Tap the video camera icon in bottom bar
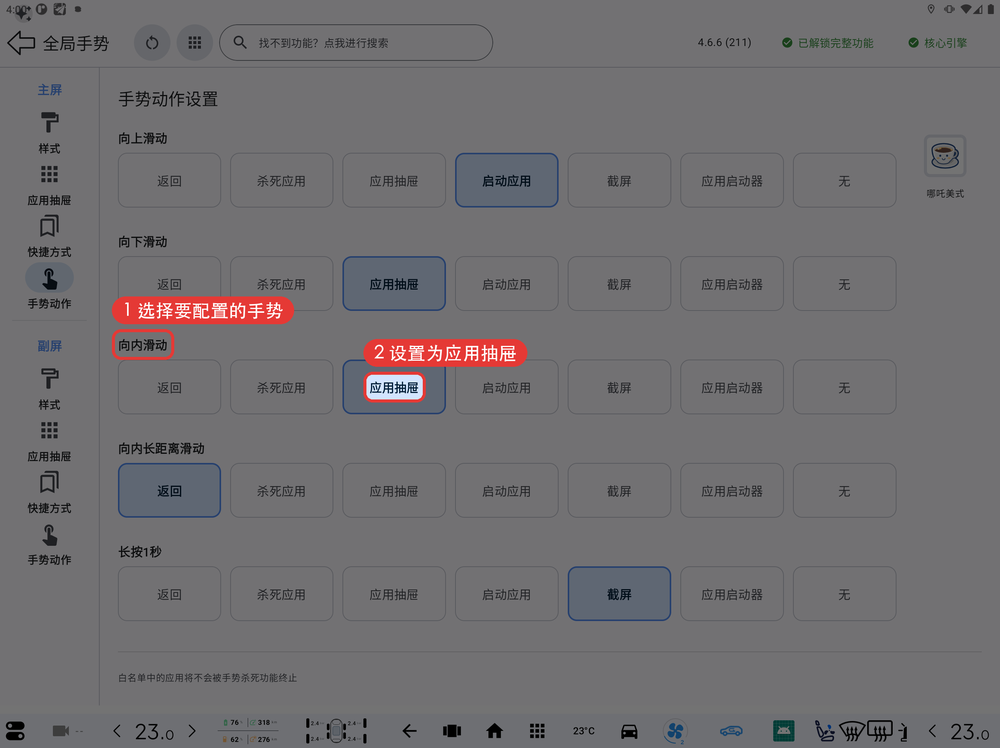This screenshot has width=1000, height=748. click(x=61, y=731)
